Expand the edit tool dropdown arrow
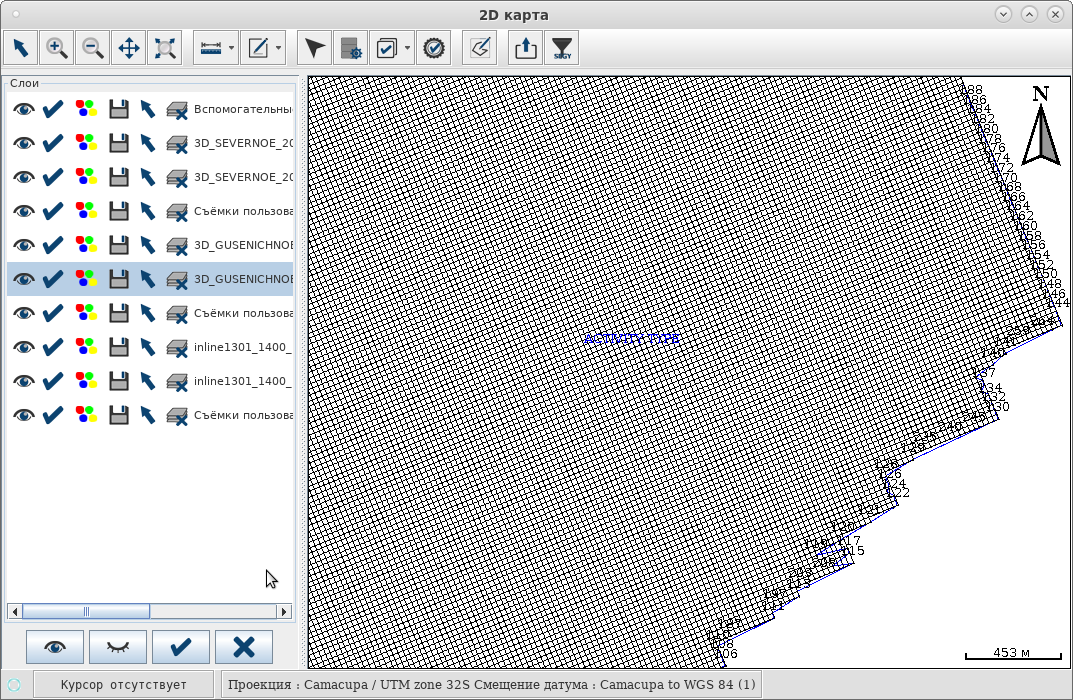 coord(279,48)
